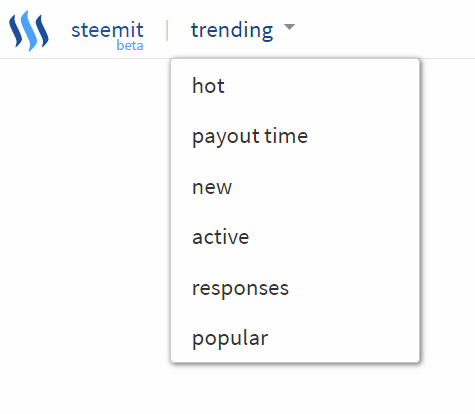Choose the active sort option
This screenshot has width=475, height=414.
click(x=221, y=237)
